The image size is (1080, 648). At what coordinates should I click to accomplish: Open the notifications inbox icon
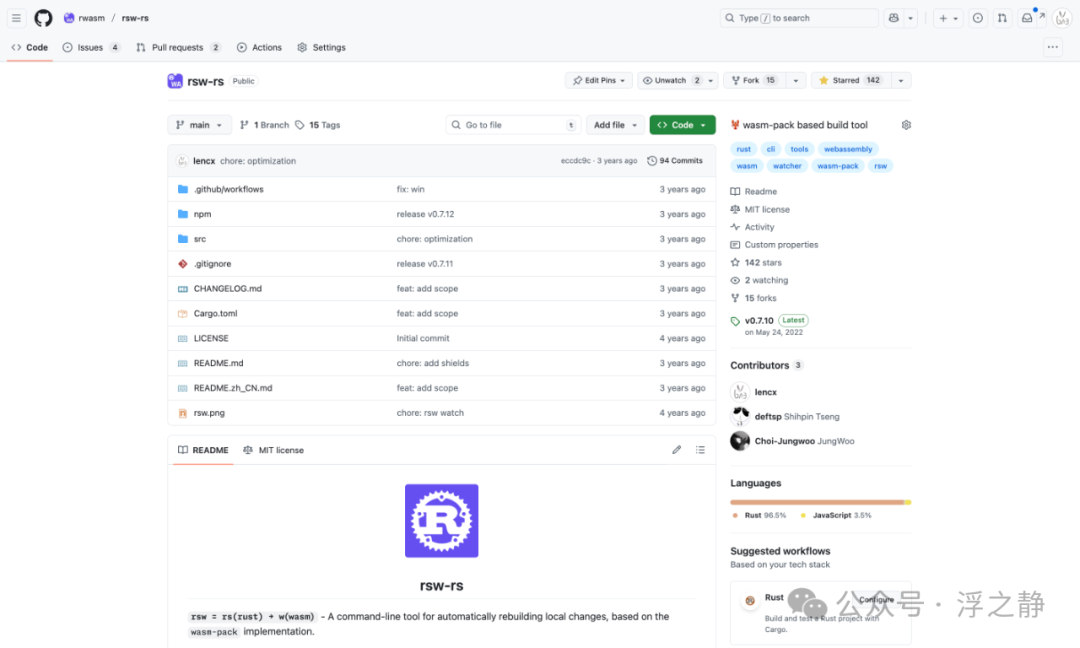(x=1027, y=18)
